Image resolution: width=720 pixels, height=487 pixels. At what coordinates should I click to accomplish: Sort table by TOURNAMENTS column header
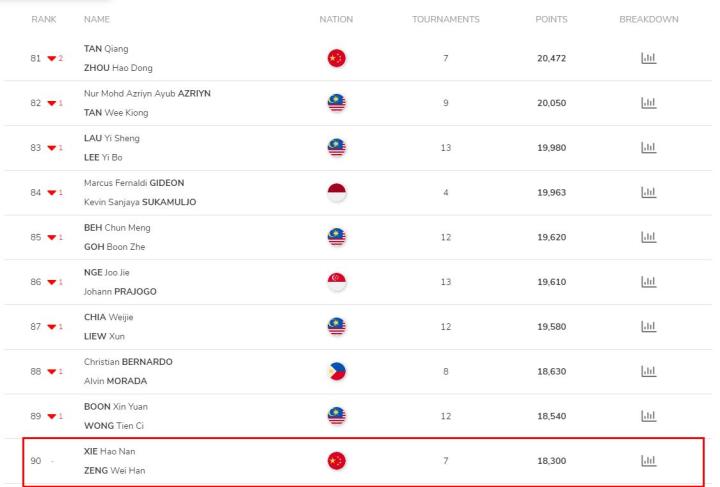pos(445,19)
